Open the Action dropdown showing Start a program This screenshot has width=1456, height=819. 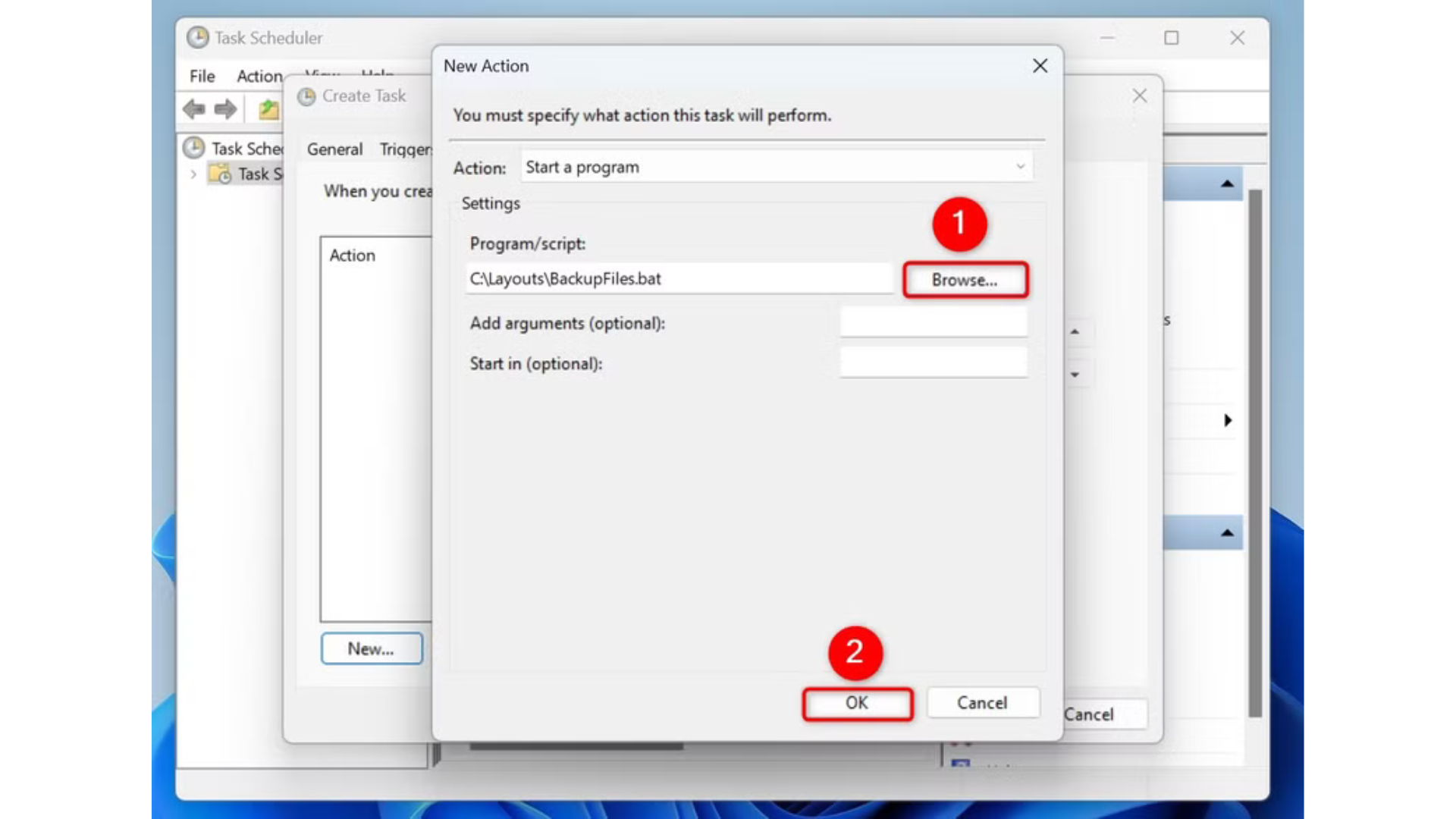tap(1021, 166)
